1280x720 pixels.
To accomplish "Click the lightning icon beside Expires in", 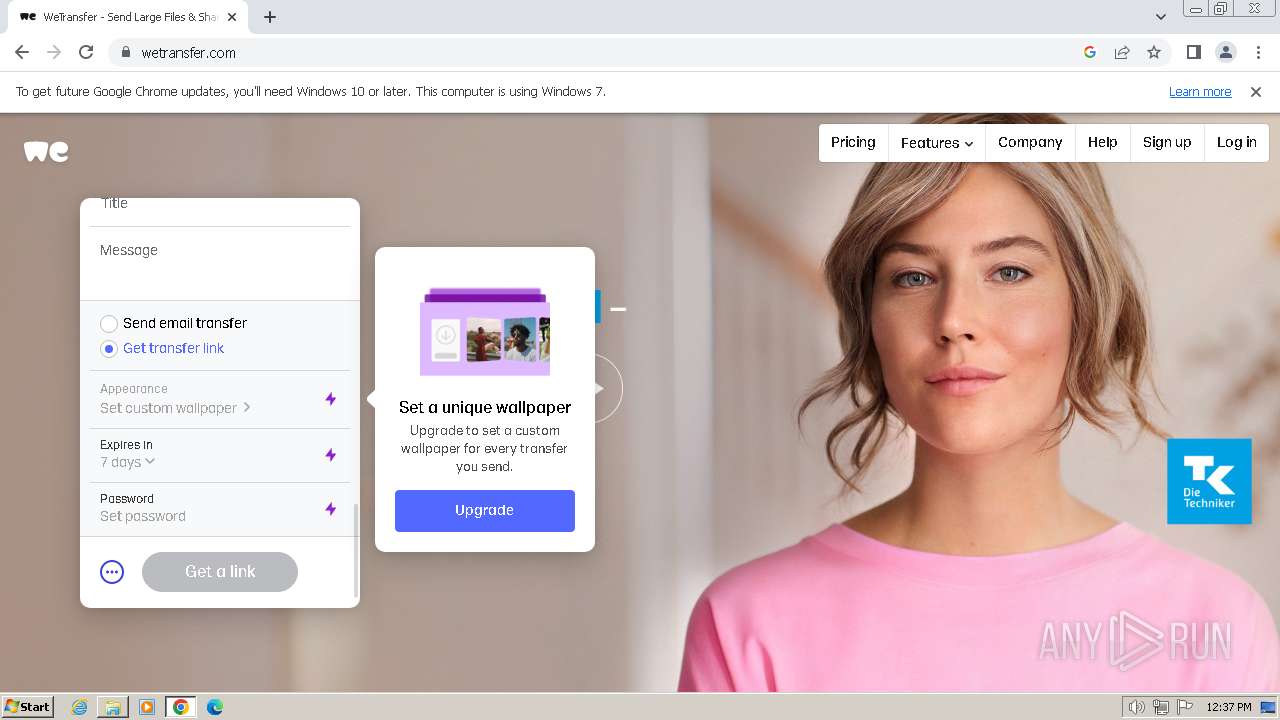I will tap(331, 455).
